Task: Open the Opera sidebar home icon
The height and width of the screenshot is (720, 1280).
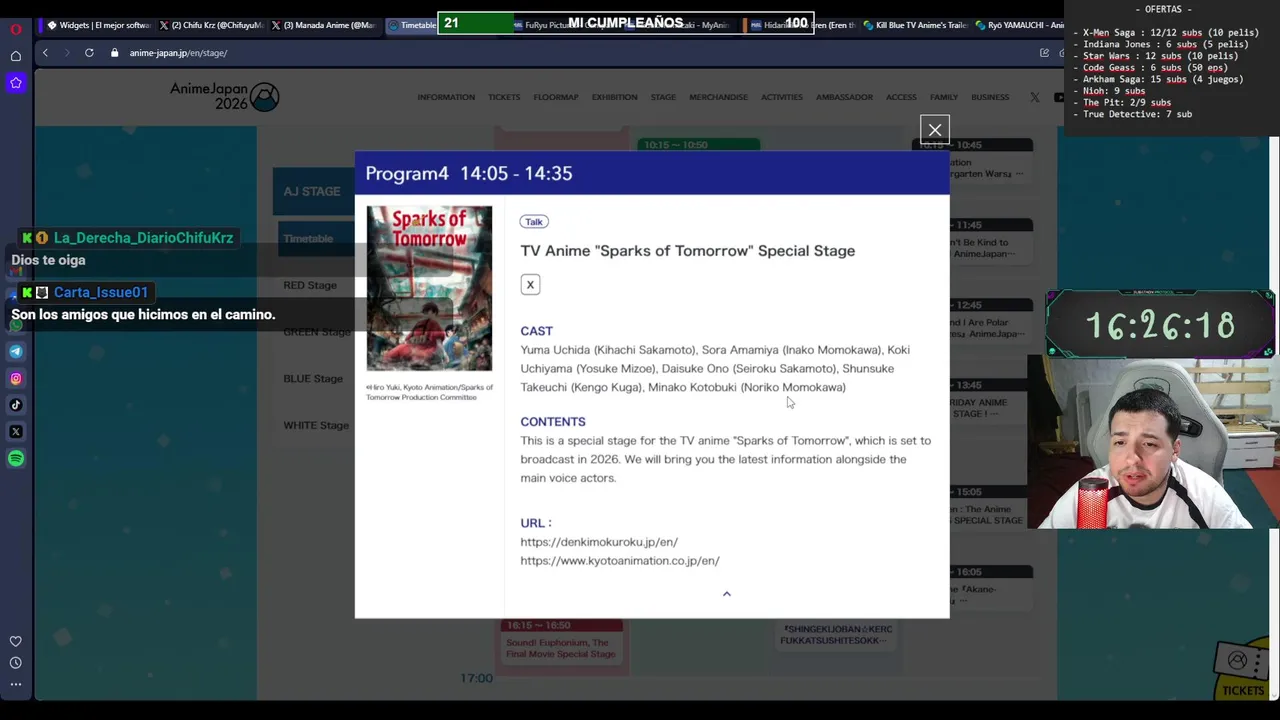Action: tap(16, 56)
